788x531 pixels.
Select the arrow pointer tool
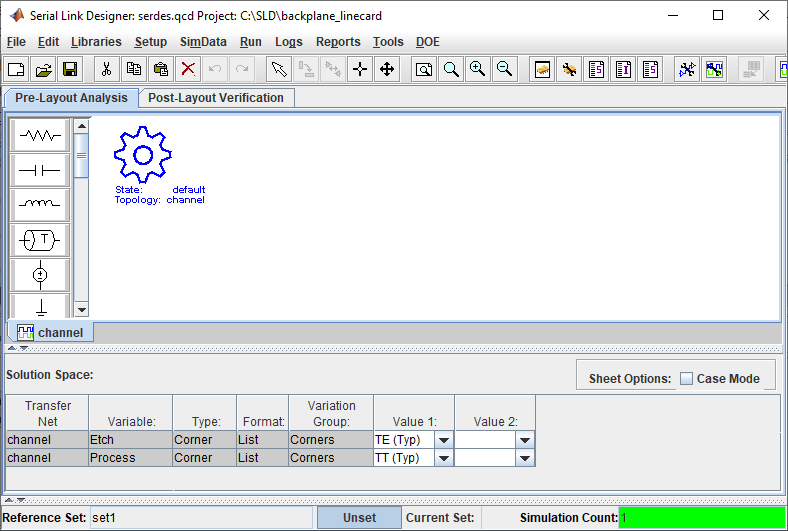[279, 69]
